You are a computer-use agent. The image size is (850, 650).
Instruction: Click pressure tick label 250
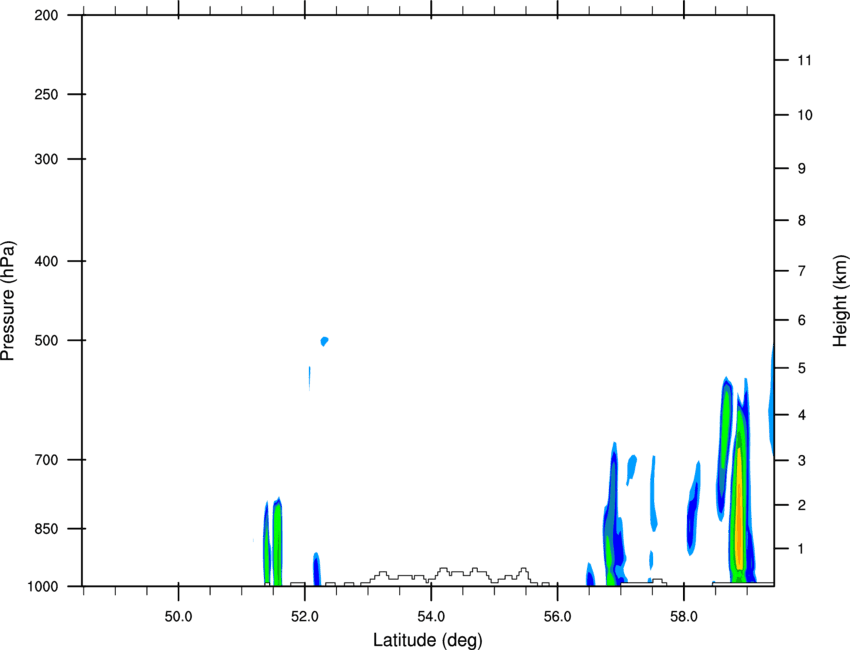pyautogui.click(x=46, y=94)
